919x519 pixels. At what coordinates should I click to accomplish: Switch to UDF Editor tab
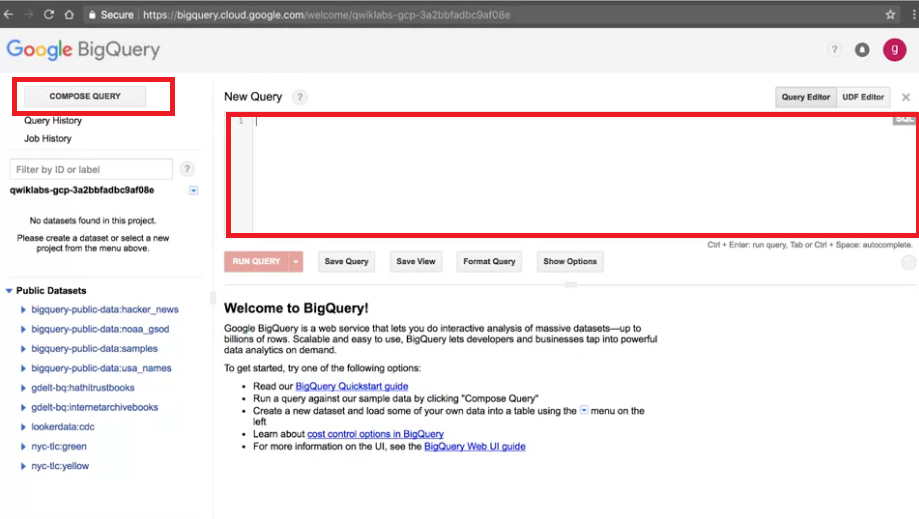pos(863,97)
